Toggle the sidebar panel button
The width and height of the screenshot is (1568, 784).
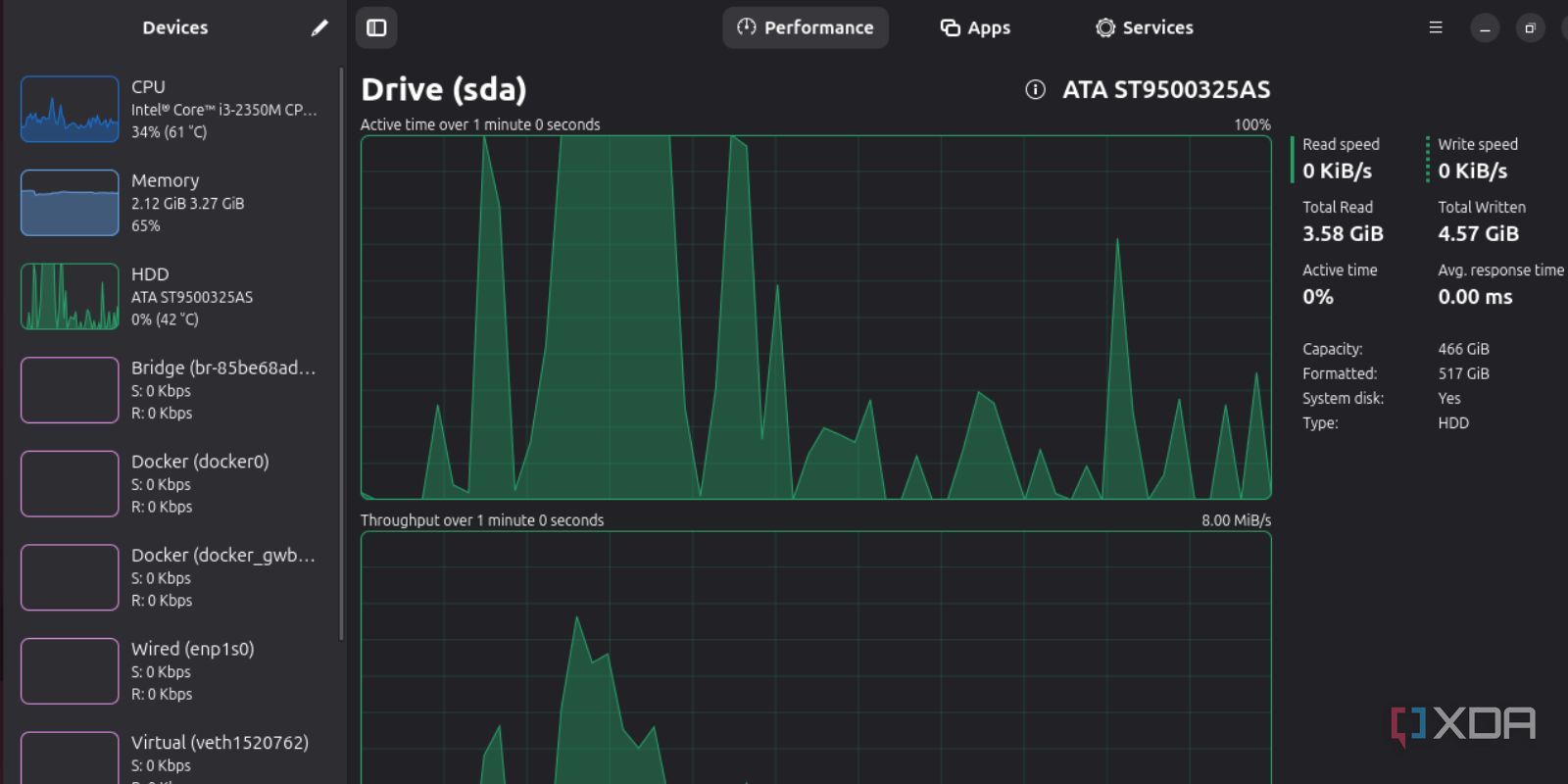[376, 27]
